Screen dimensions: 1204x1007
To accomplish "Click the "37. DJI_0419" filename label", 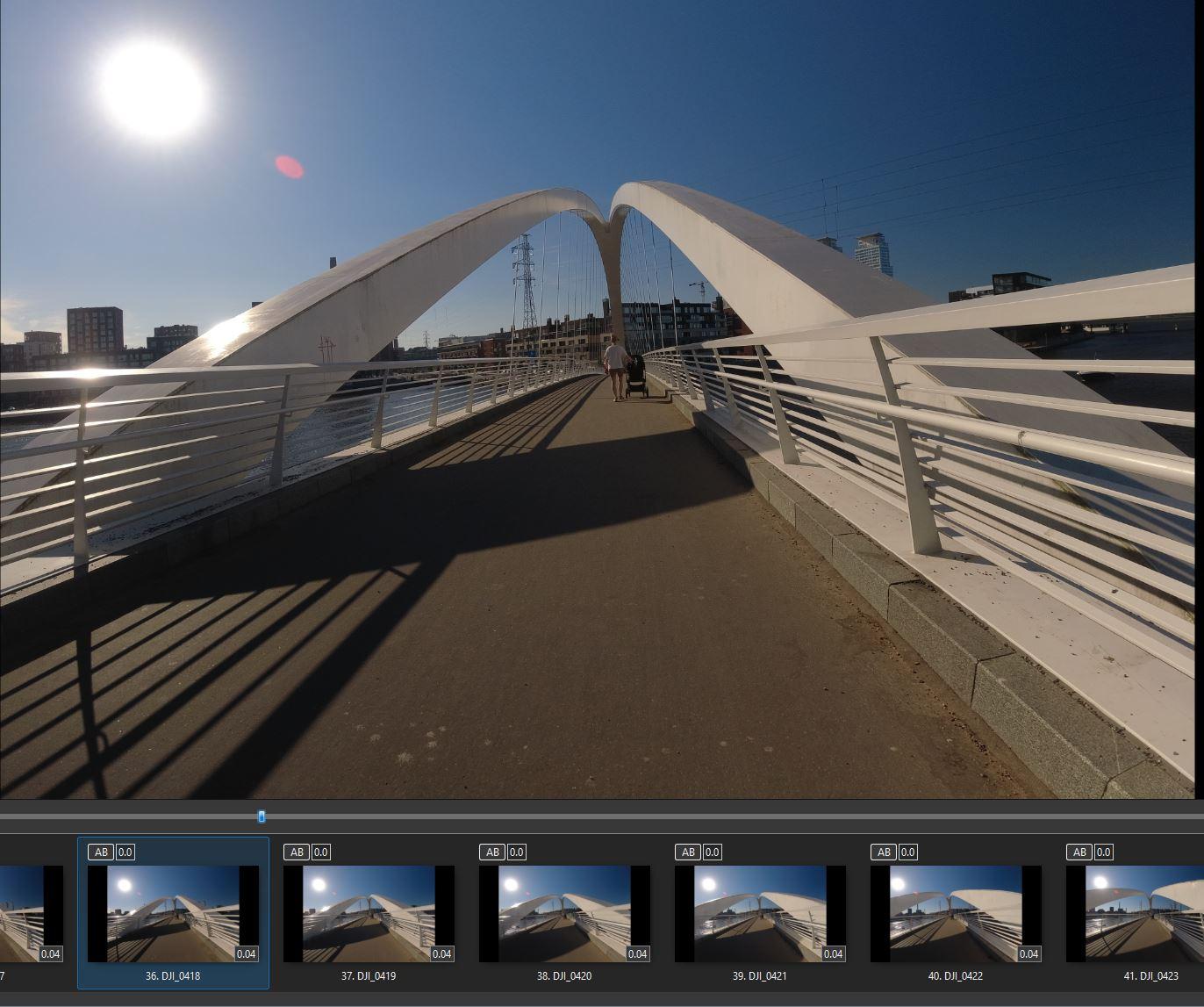I will pos(369,975).
